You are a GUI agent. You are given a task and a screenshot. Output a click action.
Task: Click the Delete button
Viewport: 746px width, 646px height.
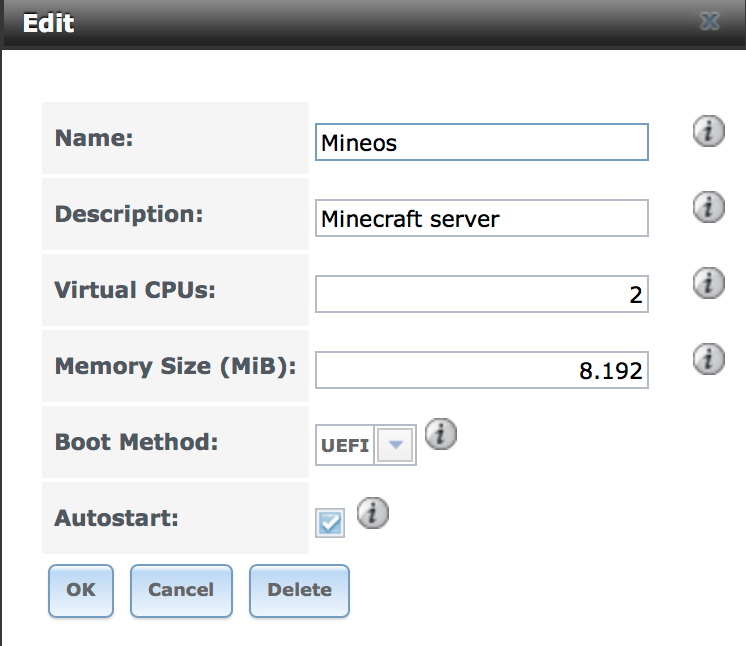click(x=299, y=590)
